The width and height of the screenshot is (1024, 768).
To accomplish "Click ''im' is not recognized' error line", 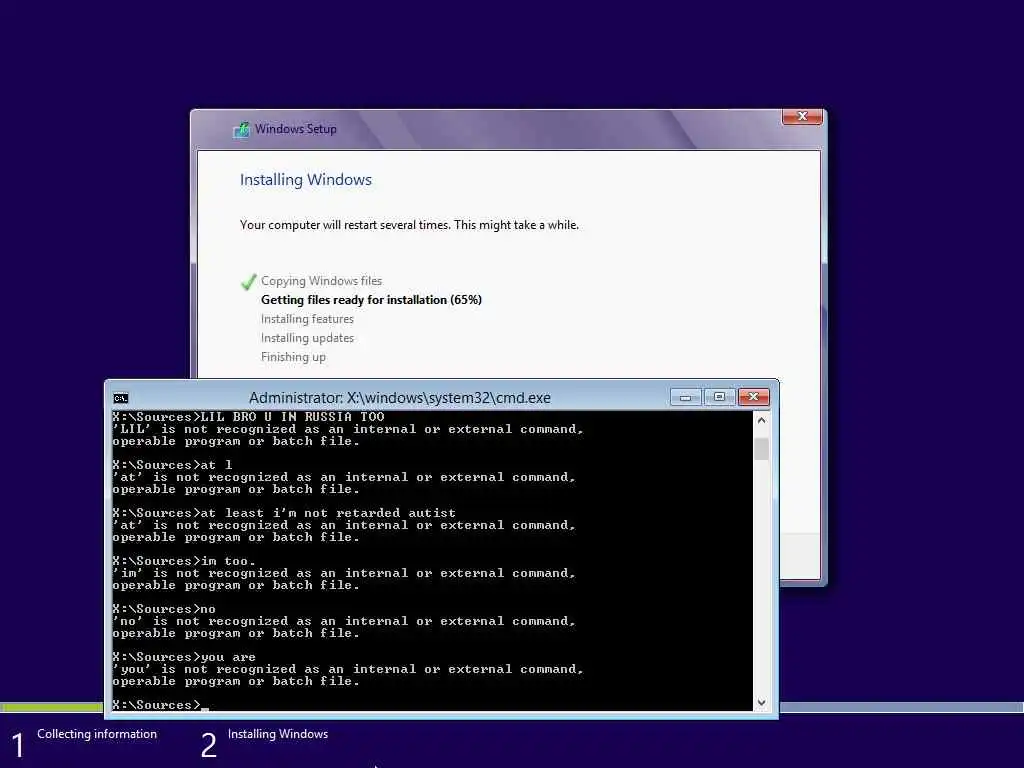I will [x=344, y=573].
